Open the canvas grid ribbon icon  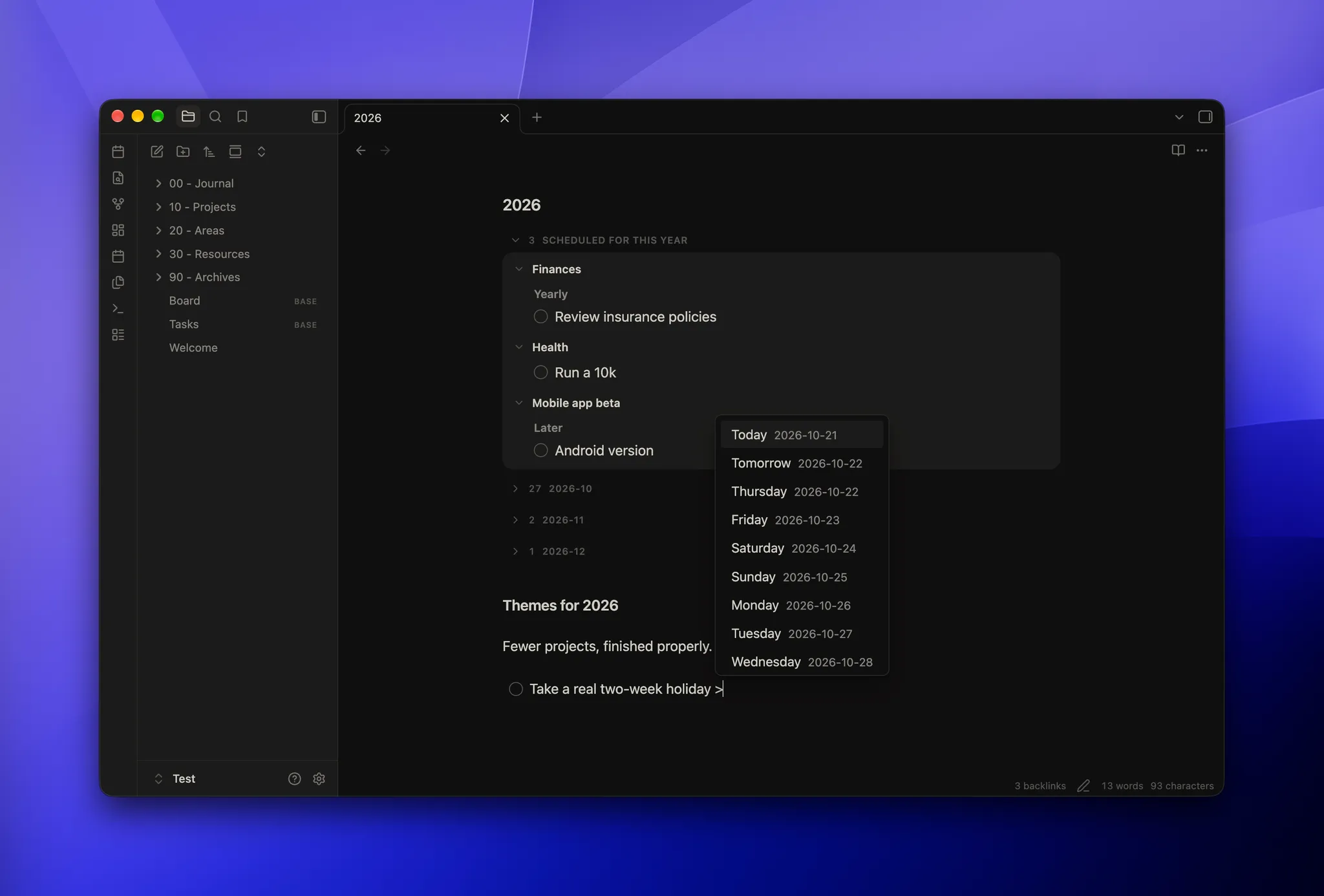point(118,230)
